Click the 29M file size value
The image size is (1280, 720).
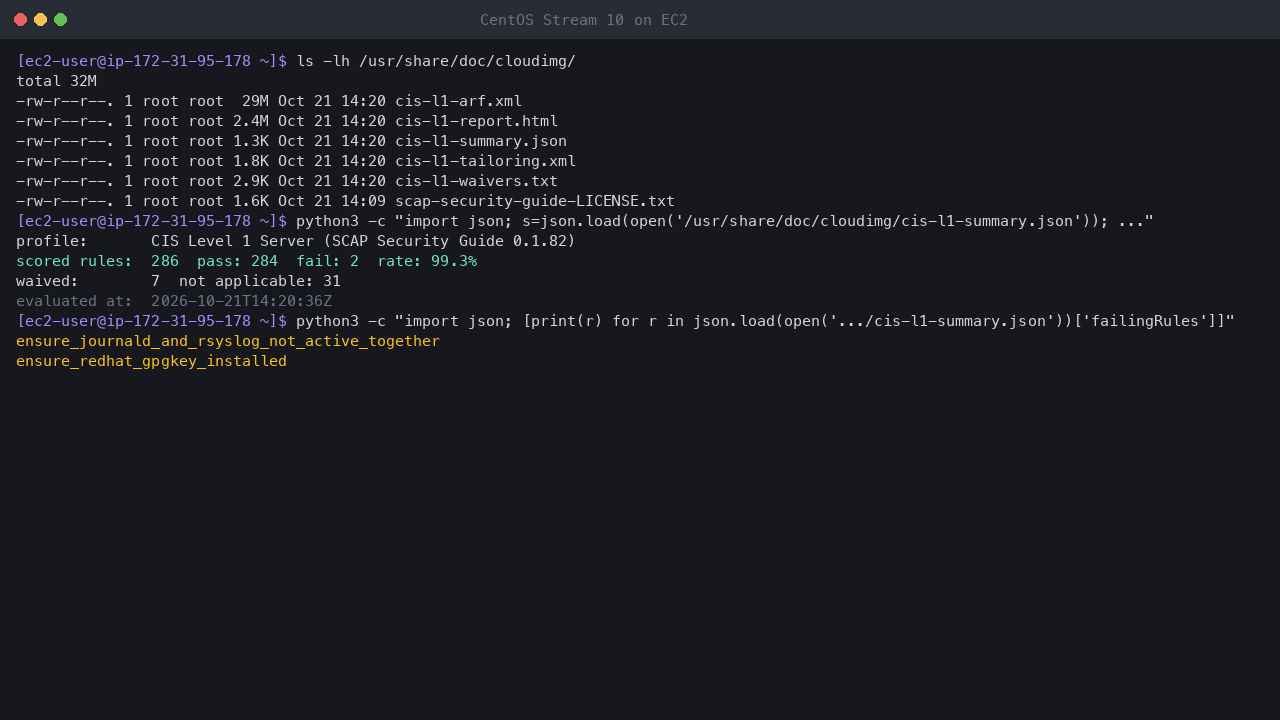[x=255, y=101]
